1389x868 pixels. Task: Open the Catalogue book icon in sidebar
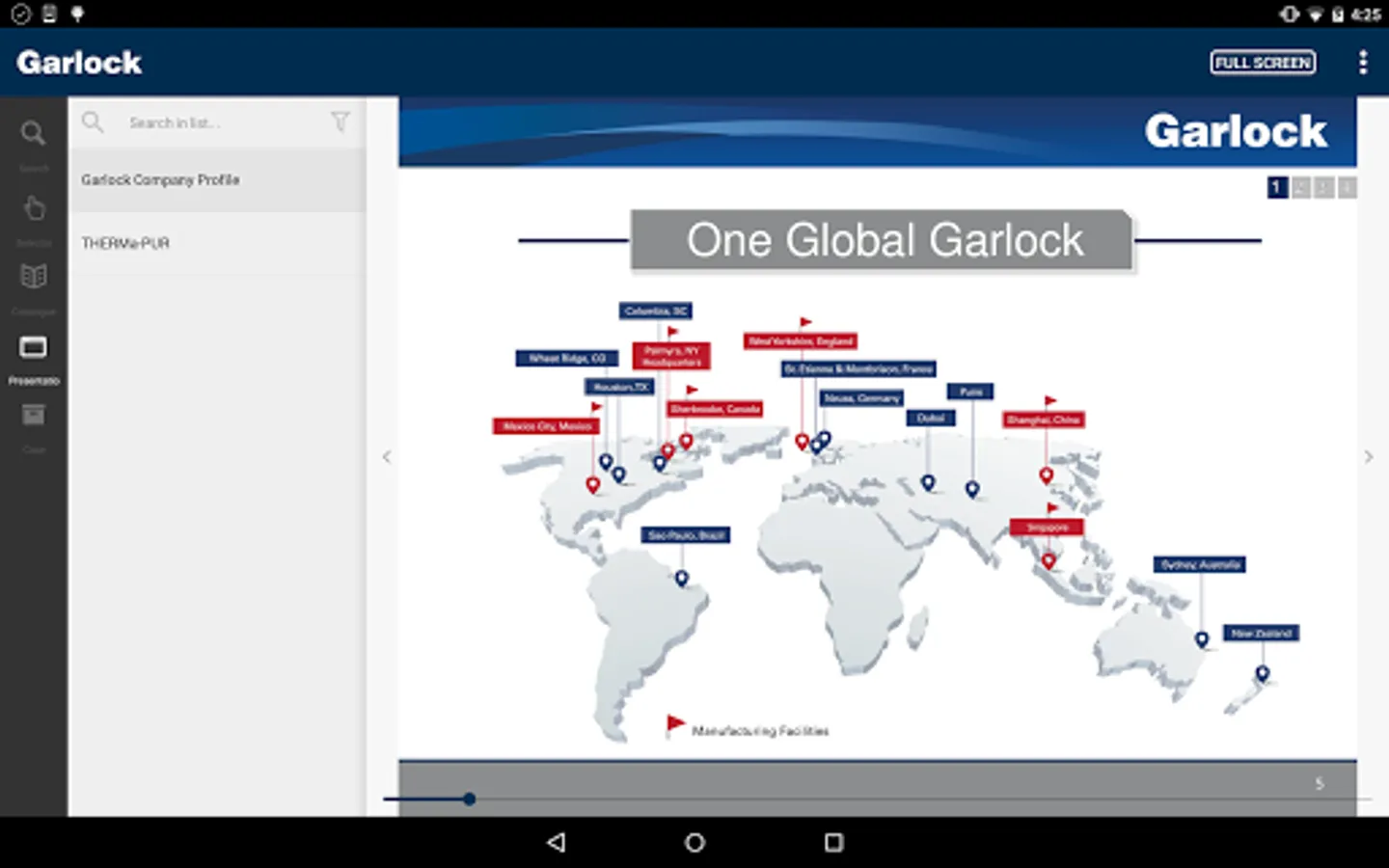[34, 277]
